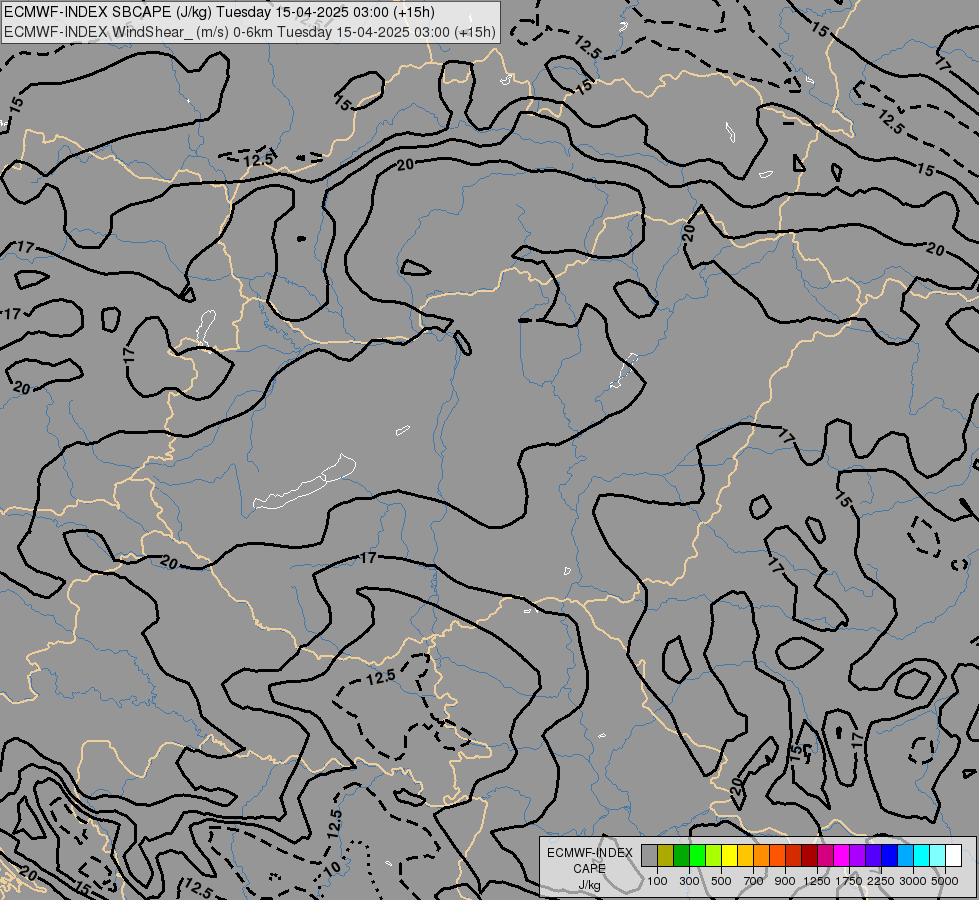The height and width of the screenshot is (900, 979).
Task: Select the yellow-green legend swatch
Action: point(714,855)
